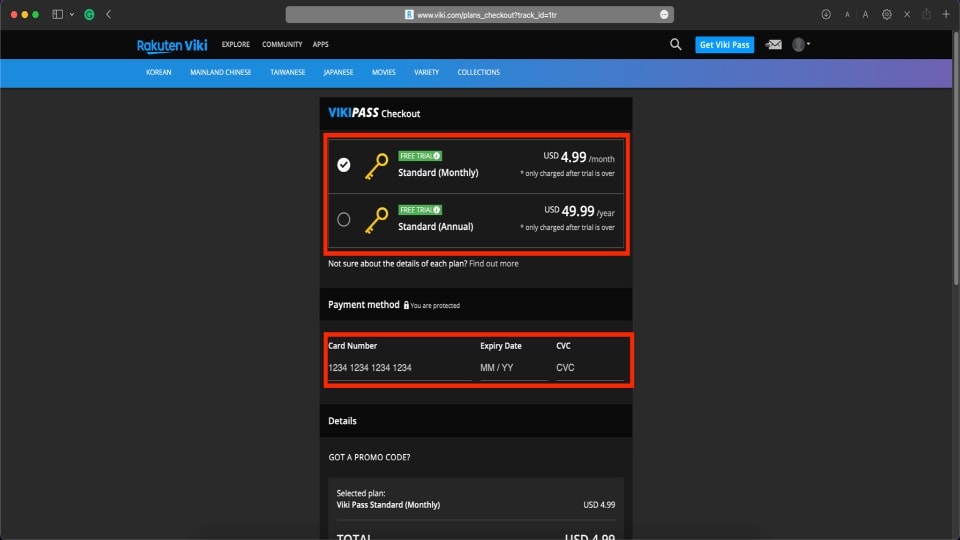Screen dimensions: 960x540
Task: Click the lock icon near You are protected
Action: [x=406, y=305]
